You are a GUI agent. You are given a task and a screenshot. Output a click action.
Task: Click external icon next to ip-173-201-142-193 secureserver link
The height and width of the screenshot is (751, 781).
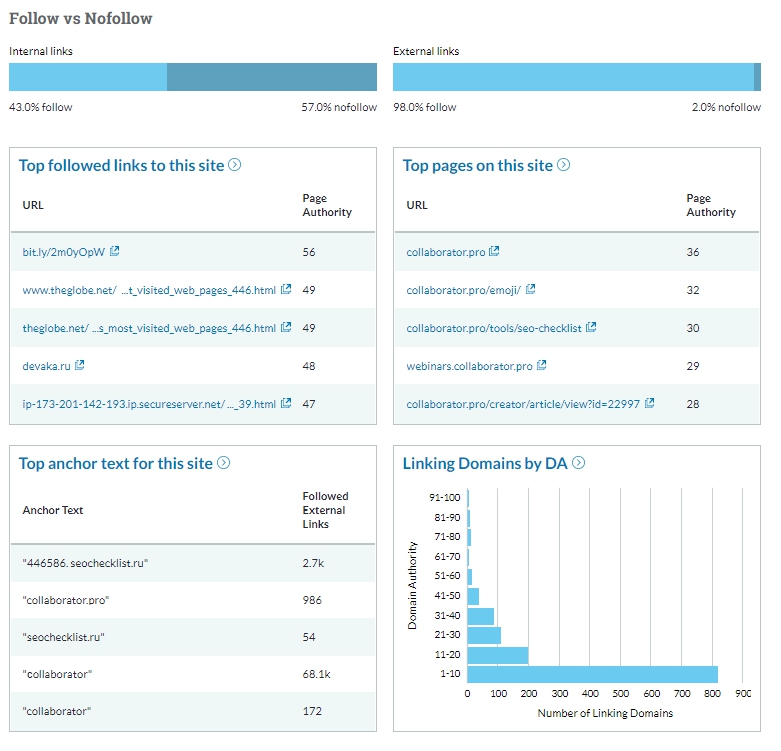[x=286, y=404]
